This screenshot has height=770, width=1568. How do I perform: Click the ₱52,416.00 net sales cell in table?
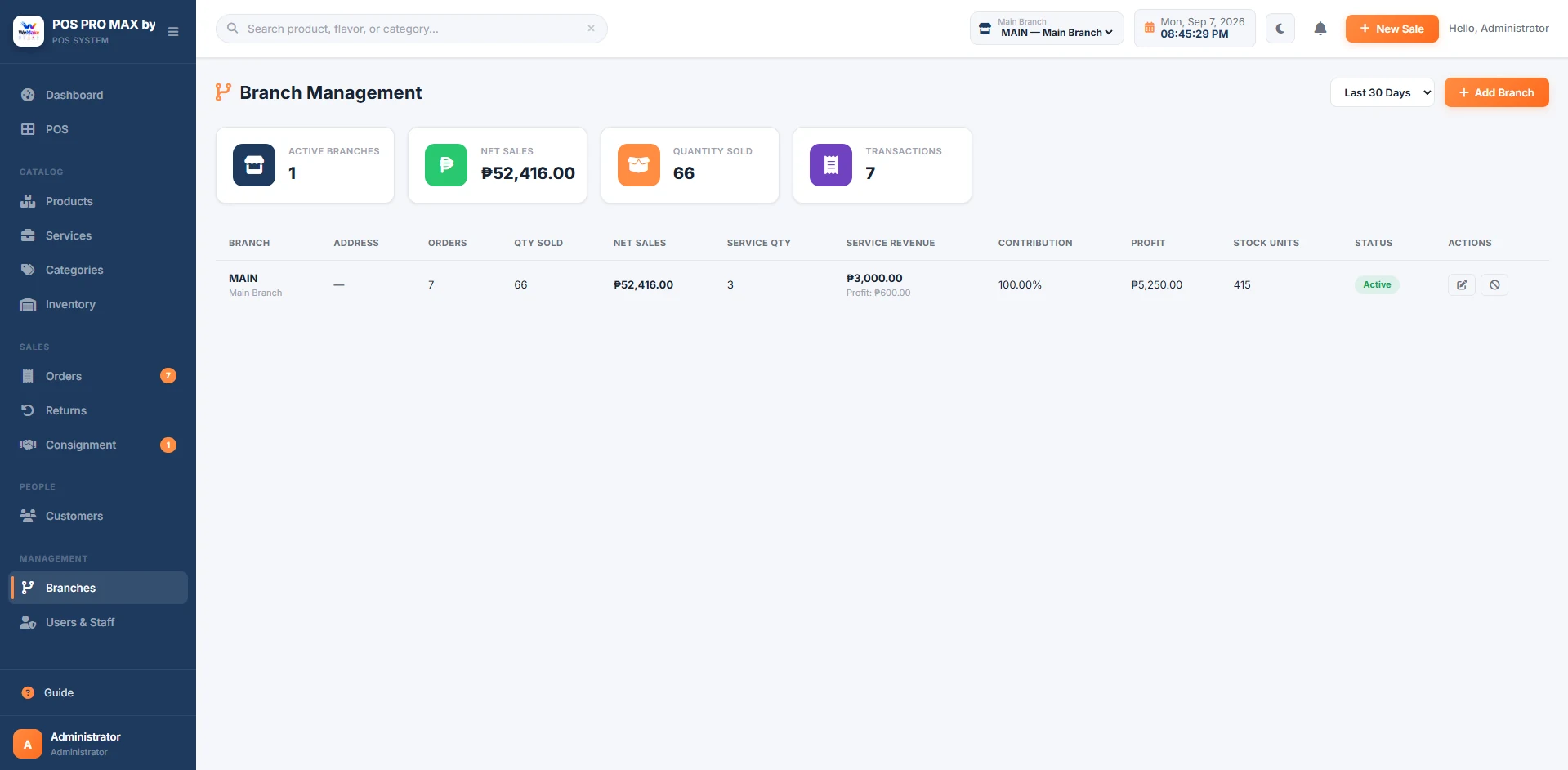(x=644, y=284)
